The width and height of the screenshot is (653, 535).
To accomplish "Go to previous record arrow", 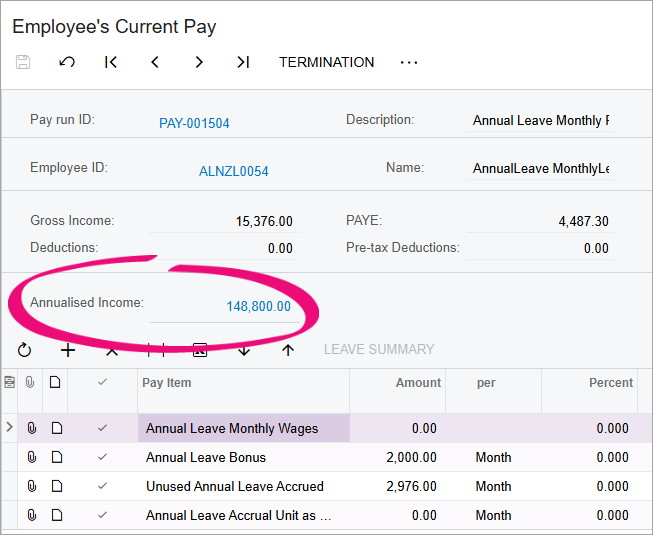I will tap(155, 62).
